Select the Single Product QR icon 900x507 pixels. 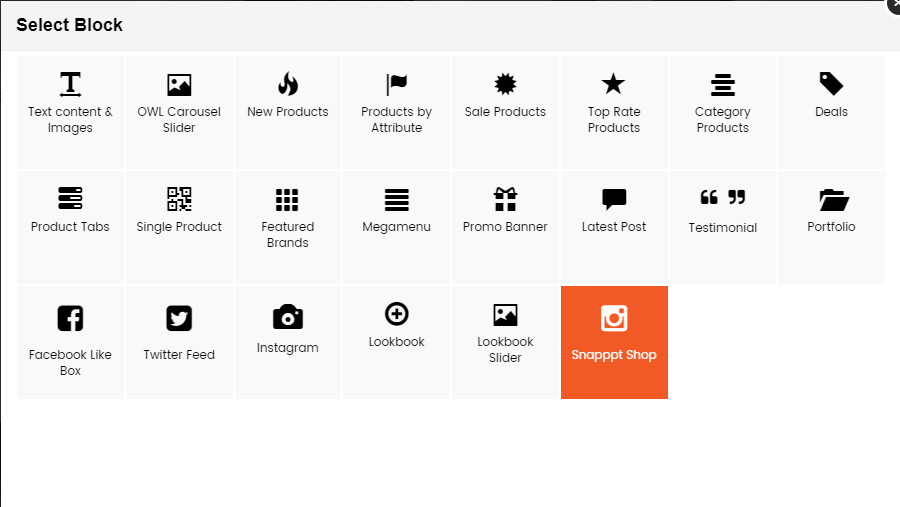pyautogui.click(x=179, y=199)
